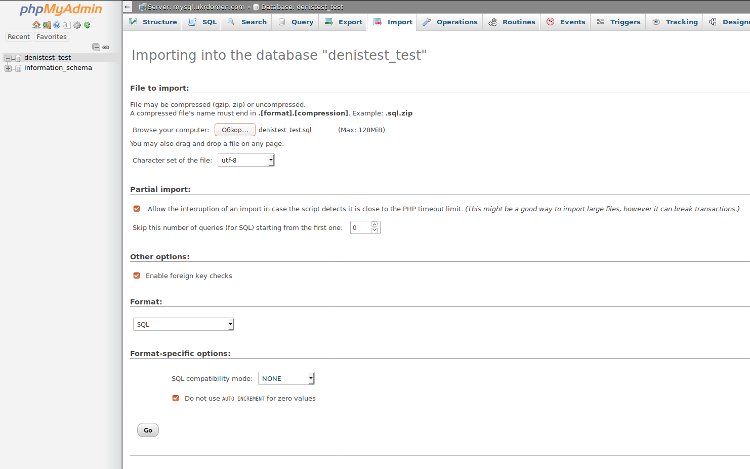Click the phpMyAdmin logo
The image size is (750, 469).
pyautogui.click(x=61, y=9)
